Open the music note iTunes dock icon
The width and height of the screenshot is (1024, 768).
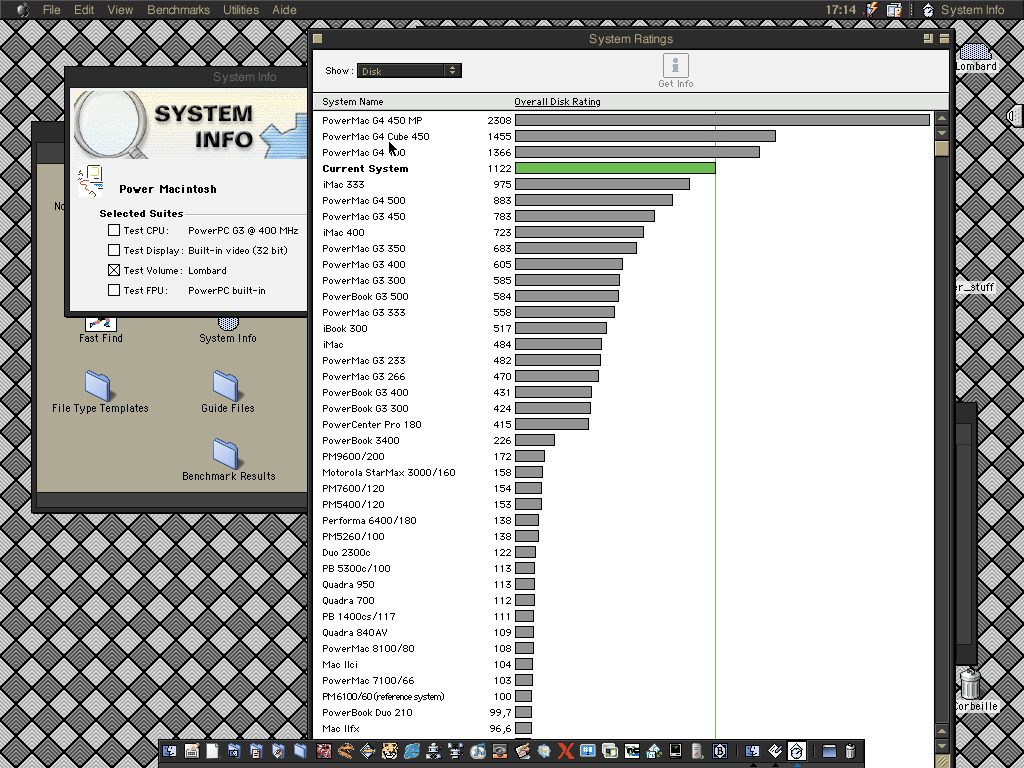(x=477, y=751)
